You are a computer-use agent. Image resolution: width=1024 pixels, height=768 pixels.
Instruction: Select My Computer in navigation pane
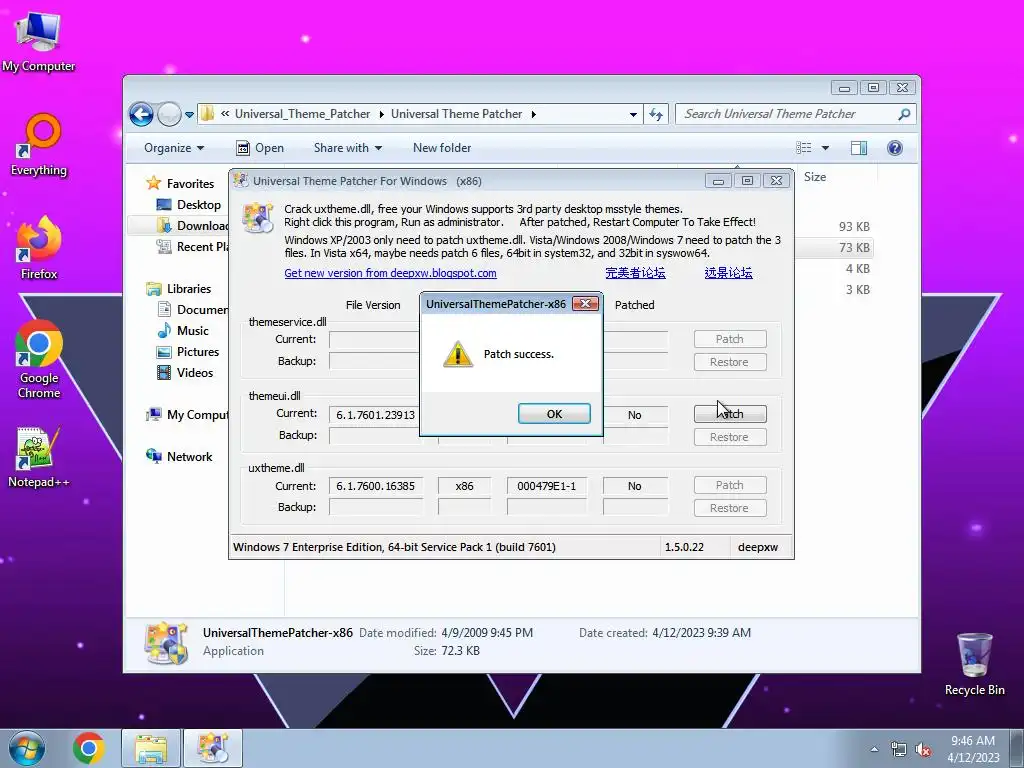point(187,415)
